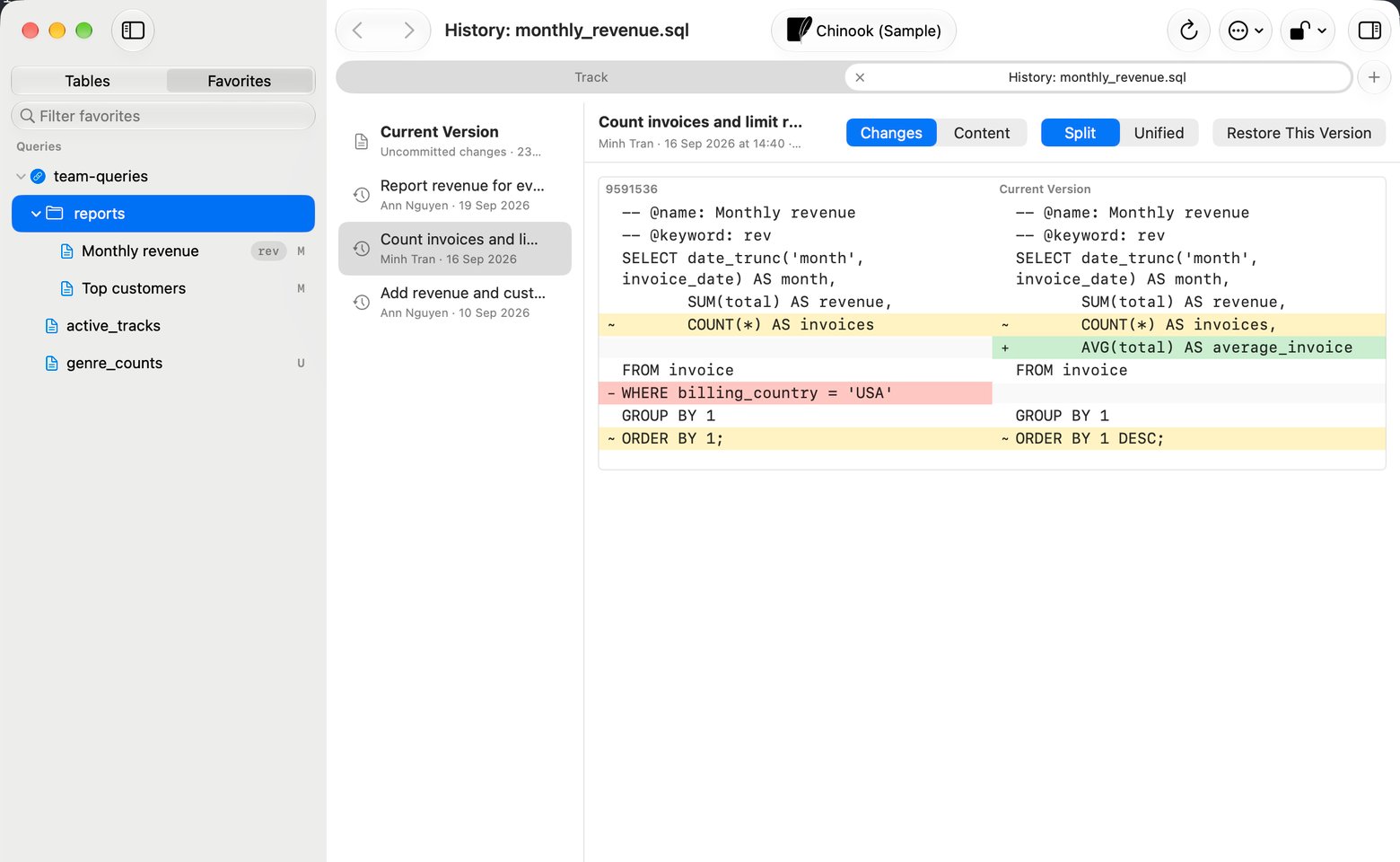Open the Monthly revenue query
Image resolution: width=1400 pixels, height=862 pixels.
pos(140,251)
